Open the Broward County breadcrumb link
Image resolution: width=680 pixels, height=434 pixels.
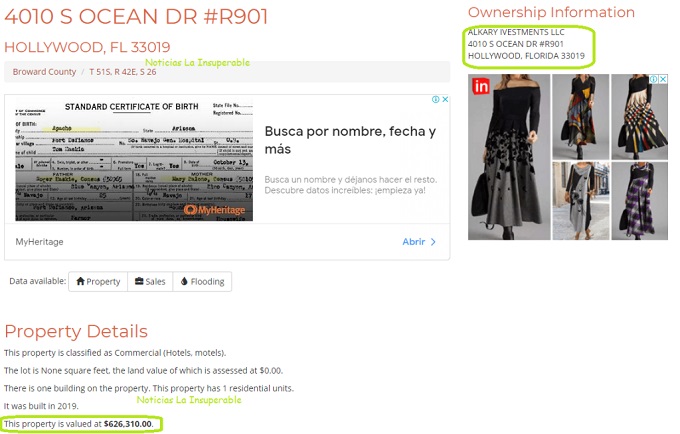point(44,72)
